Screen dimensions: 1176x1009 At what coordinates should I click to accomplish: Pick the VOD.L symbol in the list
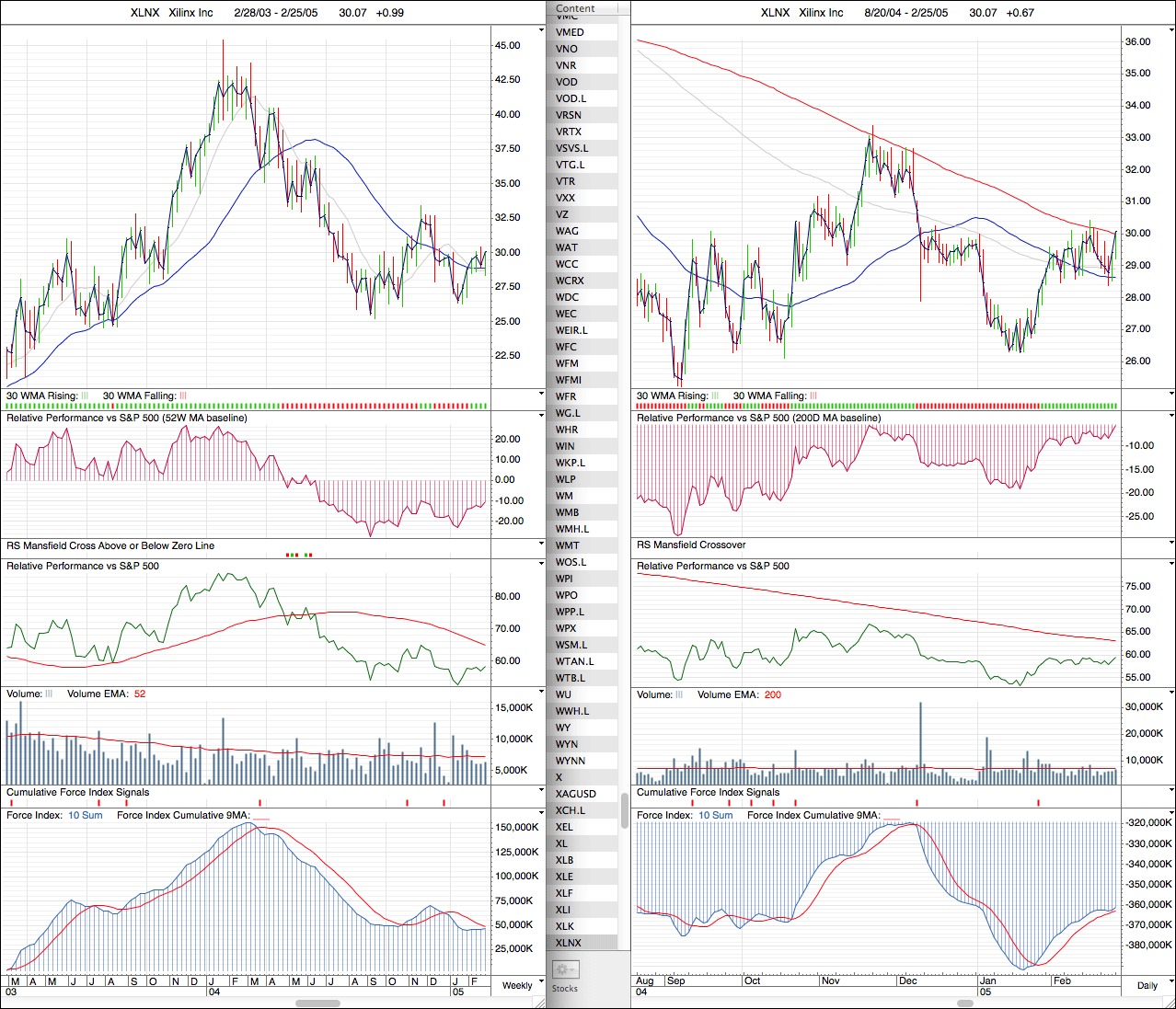tap(571, 98)
